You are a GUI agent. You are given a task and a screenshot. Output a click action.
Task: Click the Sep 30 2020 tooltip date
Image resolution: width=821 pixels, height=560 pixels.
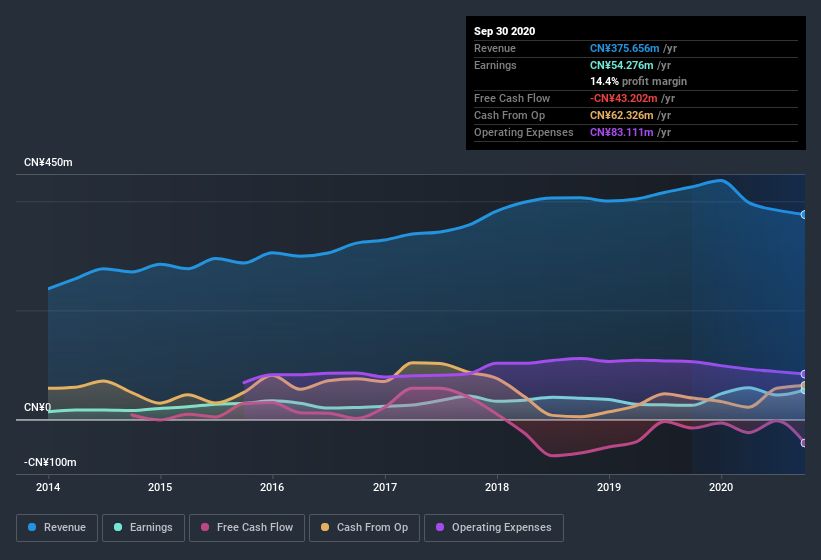[505, 31]
